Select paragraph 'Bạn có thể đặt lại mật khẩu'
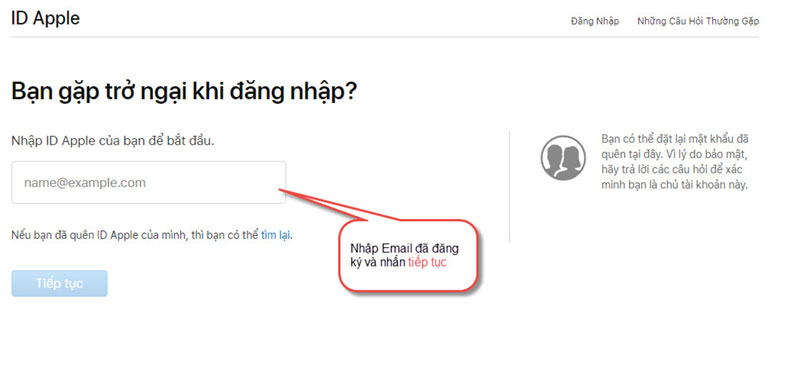This screenshot has width=800, height=377. [x=675, y=162]
